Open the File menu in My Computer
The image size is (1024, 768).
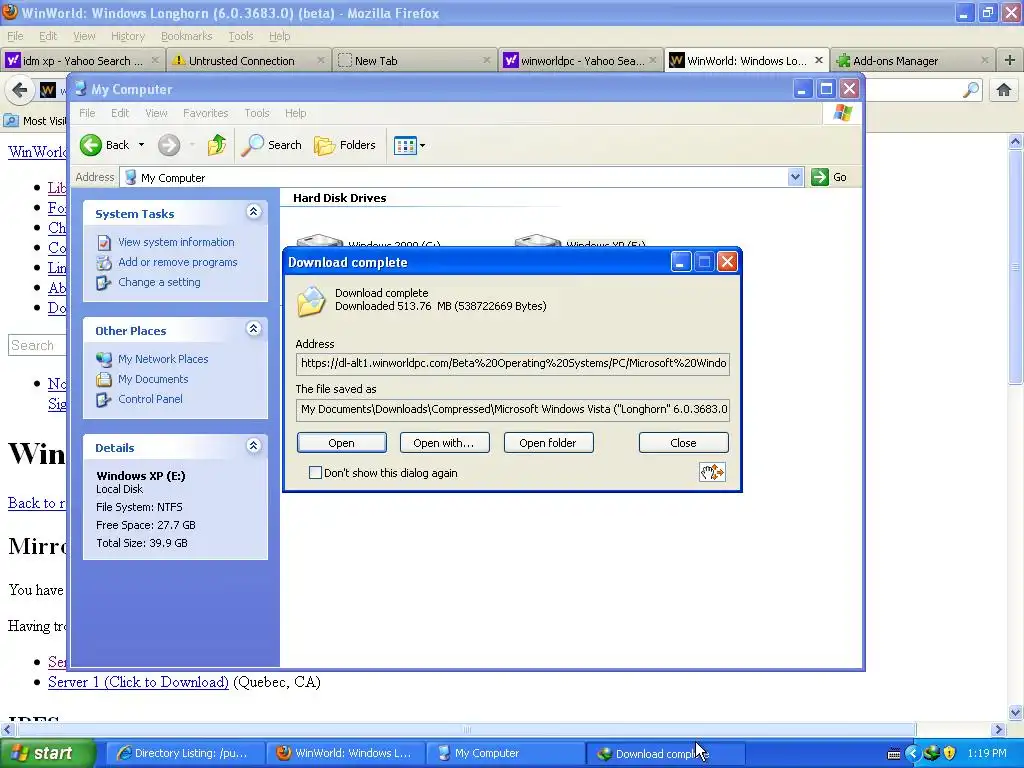click(x=87, y=113)
